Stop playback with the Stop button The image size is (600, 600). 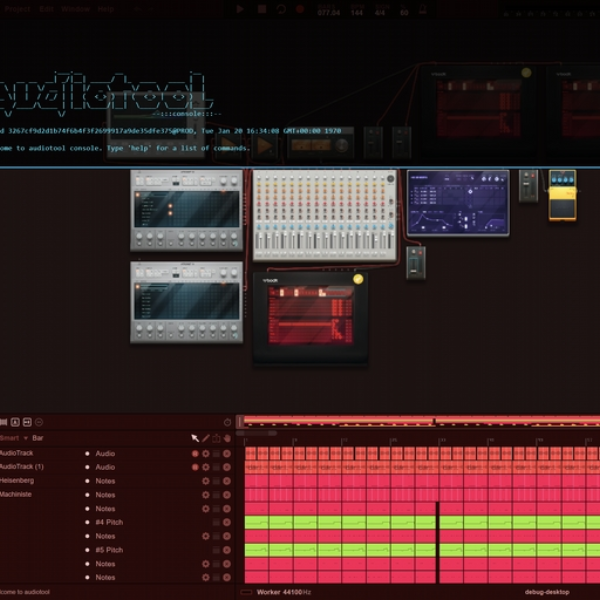(x=262, y=9)
